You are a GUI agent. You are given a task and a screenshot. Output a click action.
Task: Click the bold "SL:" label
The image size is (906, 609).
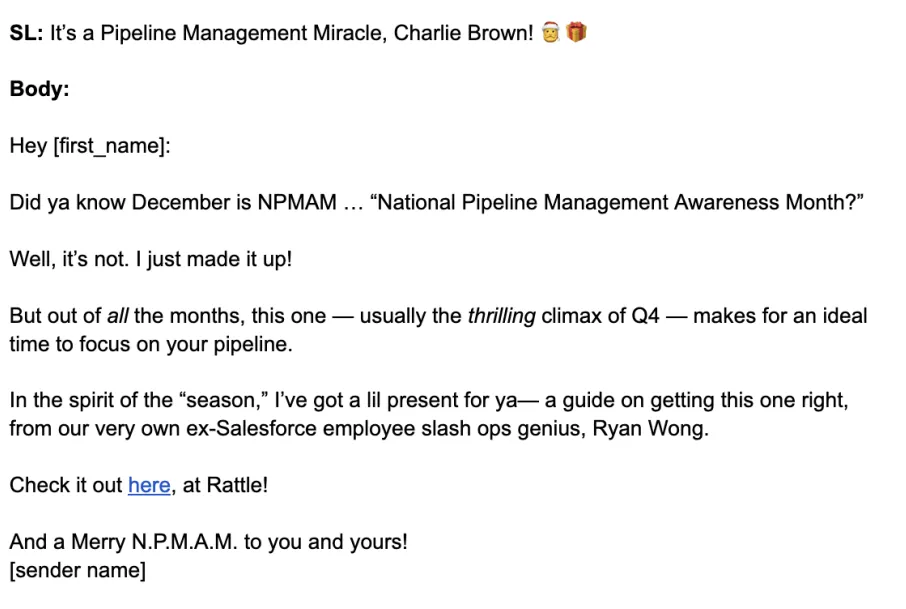[x=26, y=33]
